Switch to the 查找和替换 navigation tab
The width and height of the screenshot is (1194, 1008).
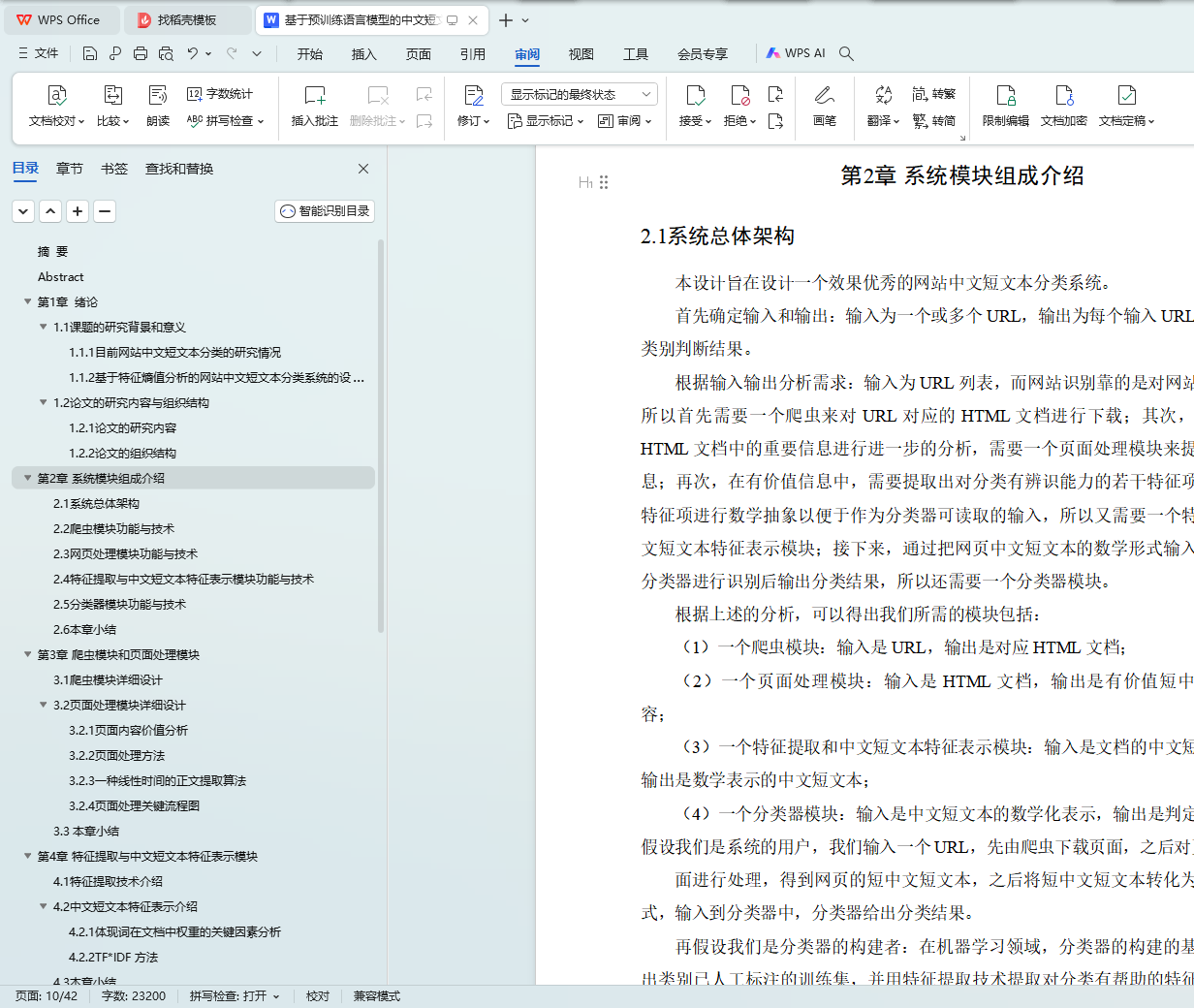click(179, 169)
